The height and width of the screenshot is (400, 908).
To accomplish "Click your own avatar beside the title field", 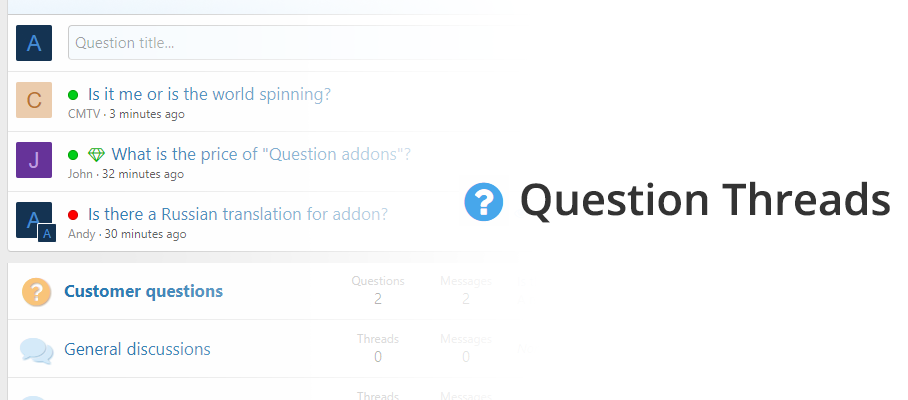I will click(x=34, y=43).
